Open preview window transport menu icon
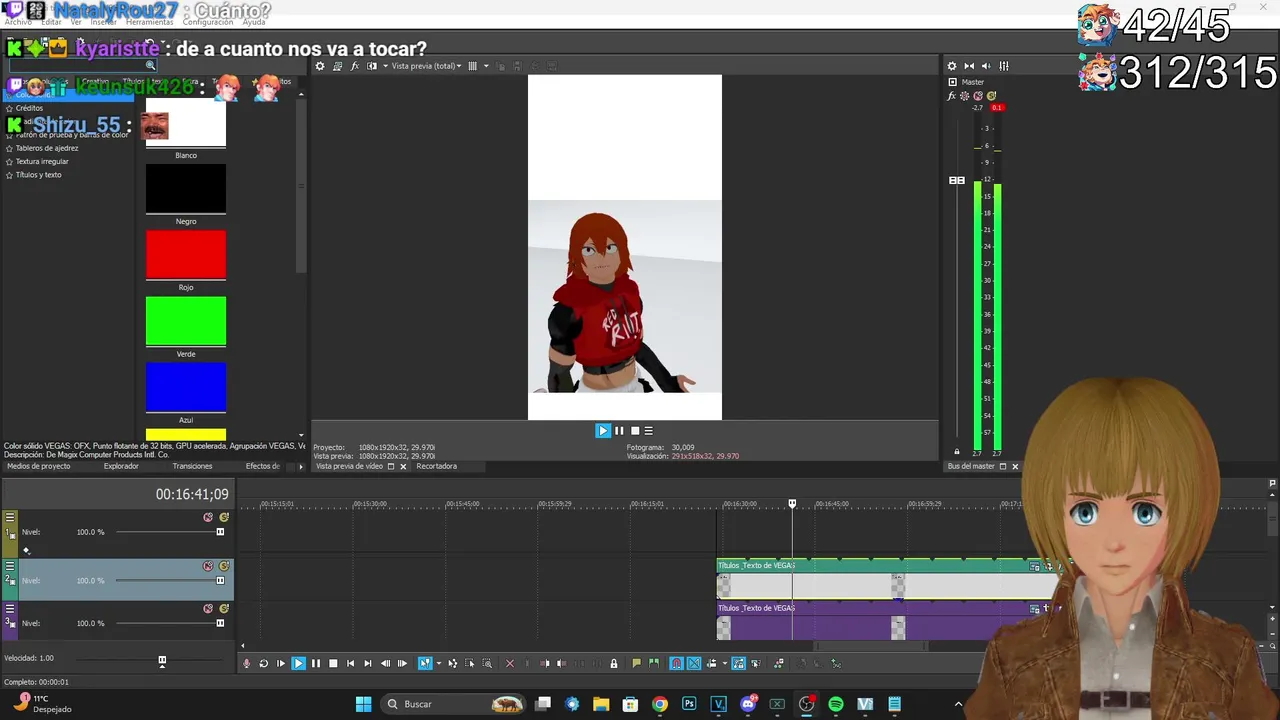1280x720 pixels. coord(648,431)
